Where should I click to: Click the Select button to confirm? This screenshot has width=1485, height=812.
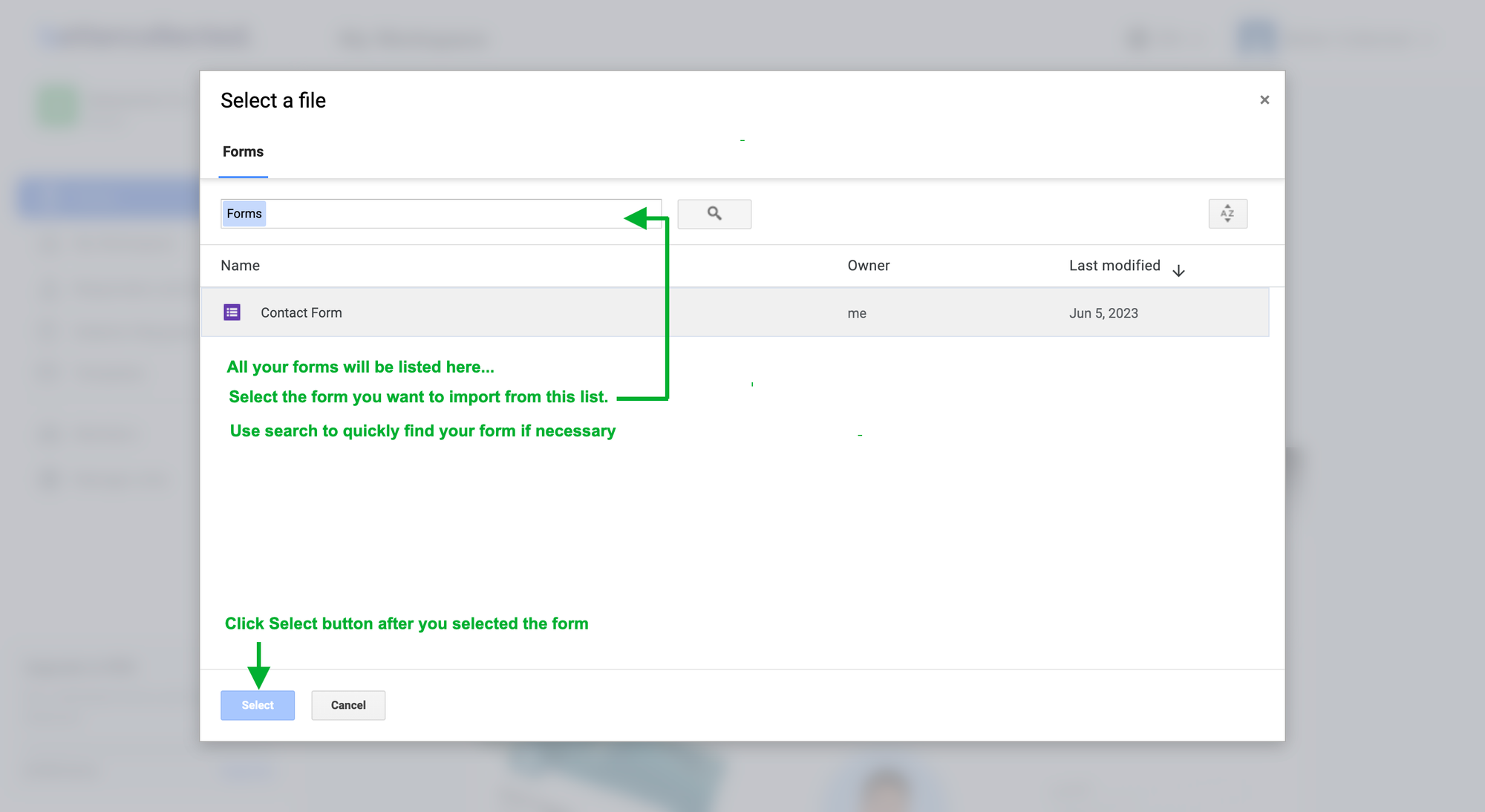[x=257, y=705]
